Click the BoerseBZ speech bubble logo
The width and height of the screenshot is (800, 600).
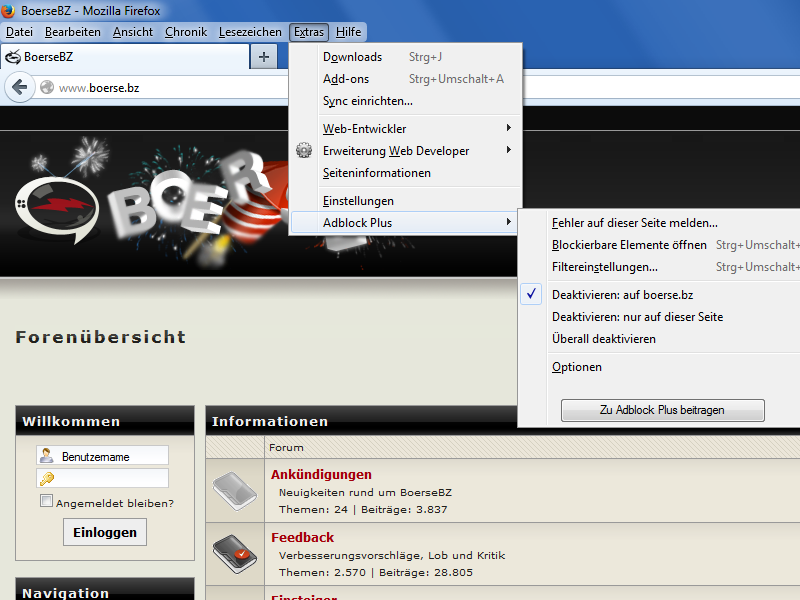coord(56,206)
